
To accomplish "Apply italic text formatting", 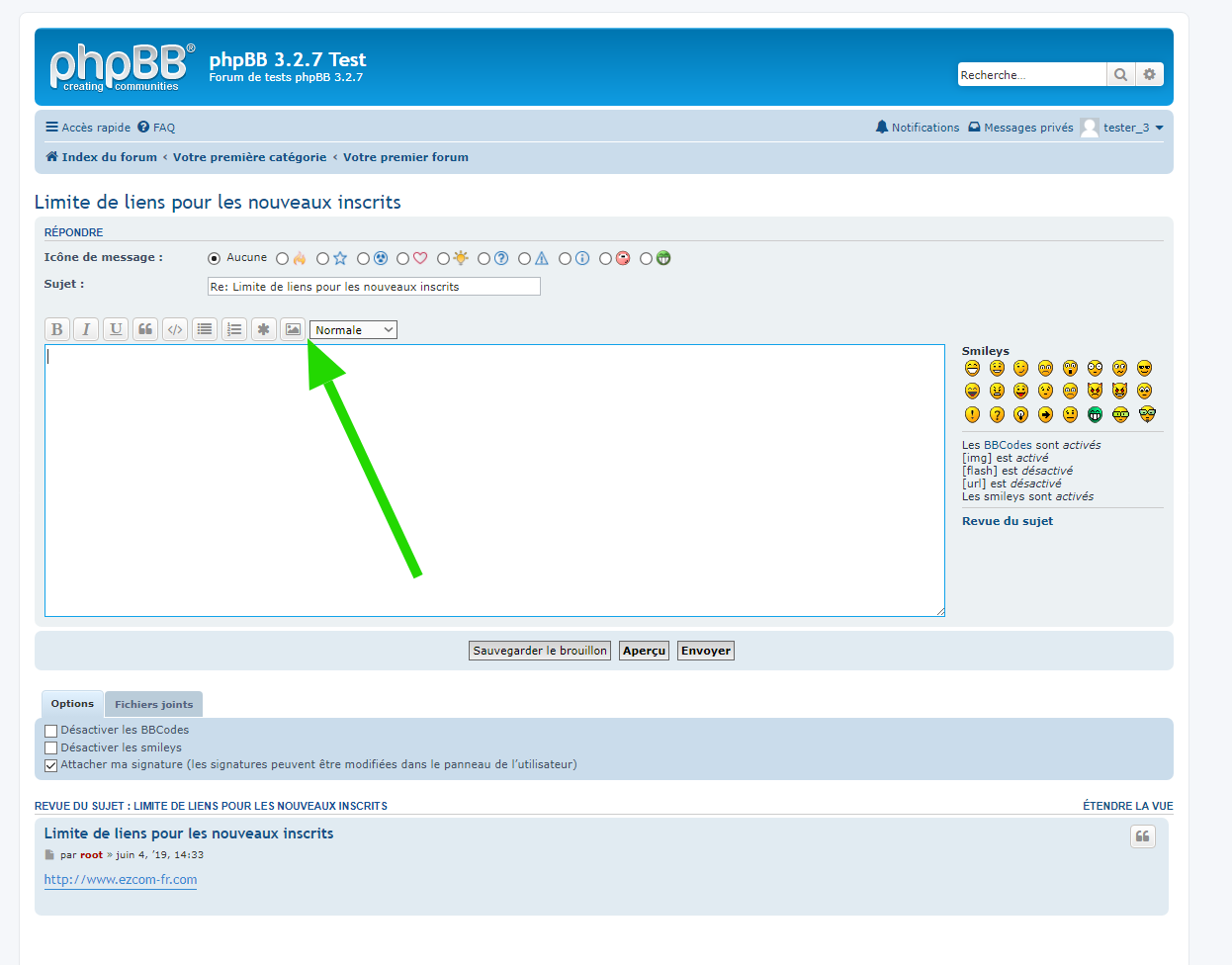I will click(86, 329).
